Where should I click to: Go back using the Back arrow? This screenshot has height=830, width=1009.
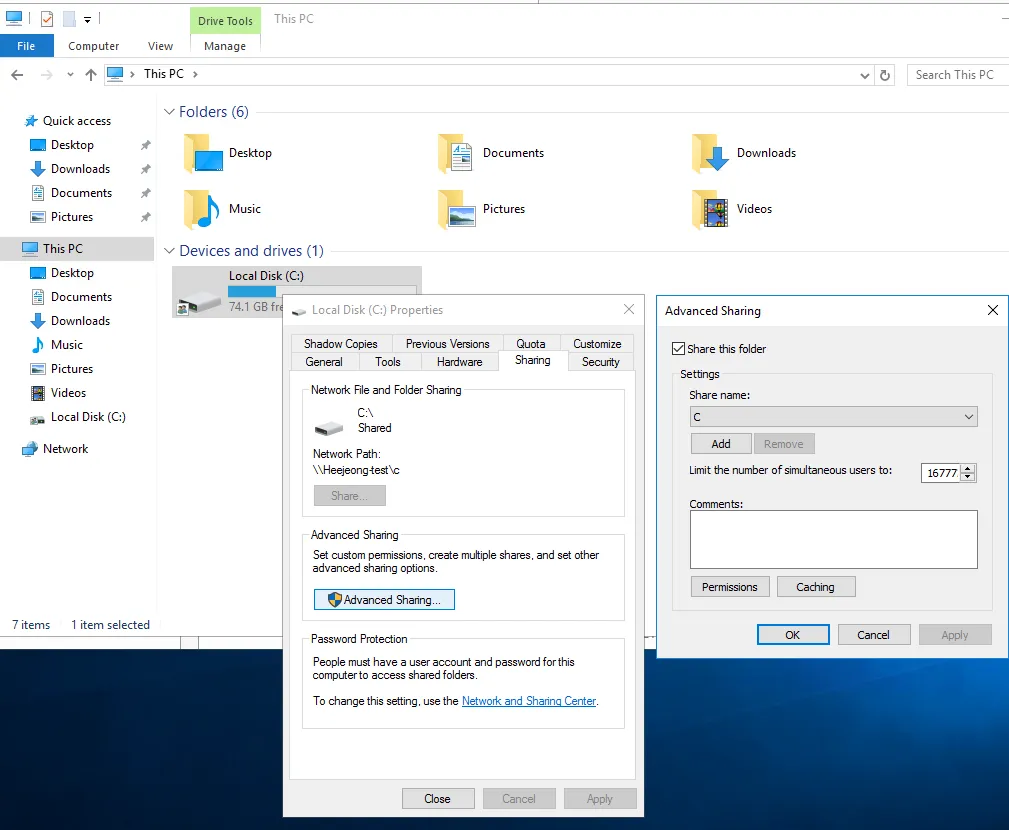click(17, 75)
